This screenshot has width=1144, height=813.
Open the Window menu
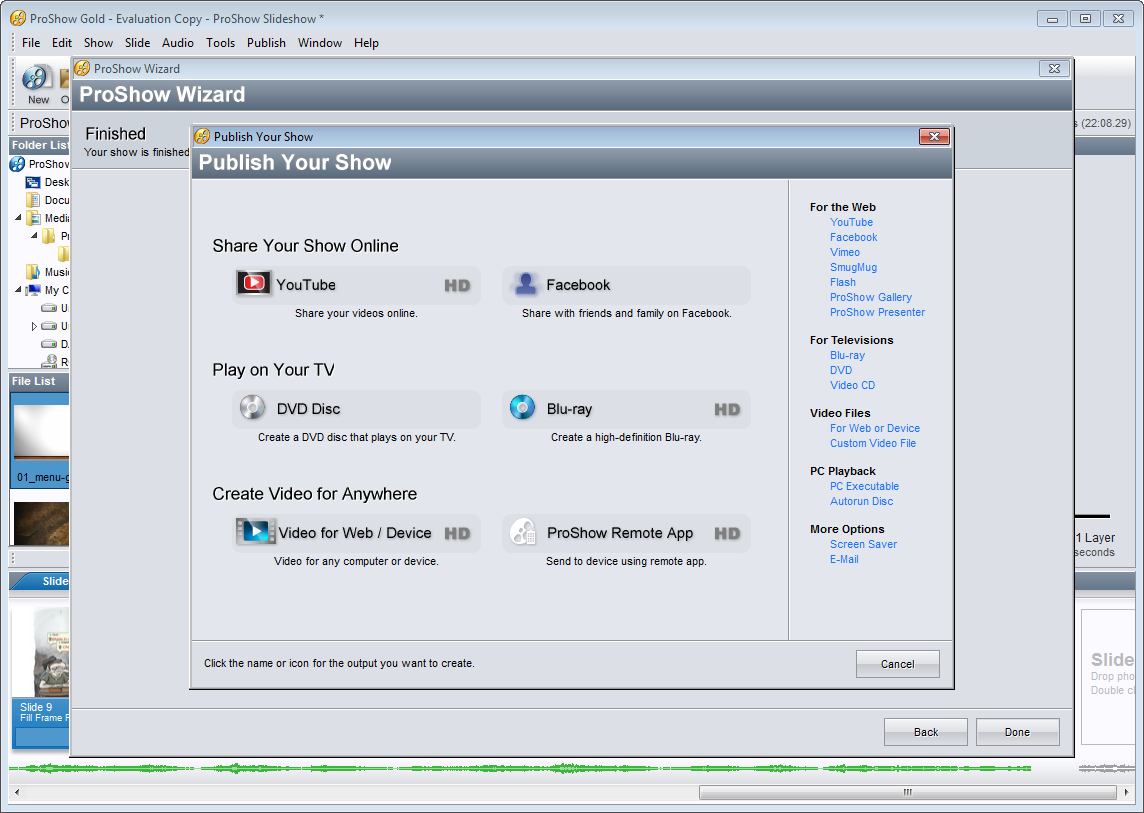tap(320, 43)
